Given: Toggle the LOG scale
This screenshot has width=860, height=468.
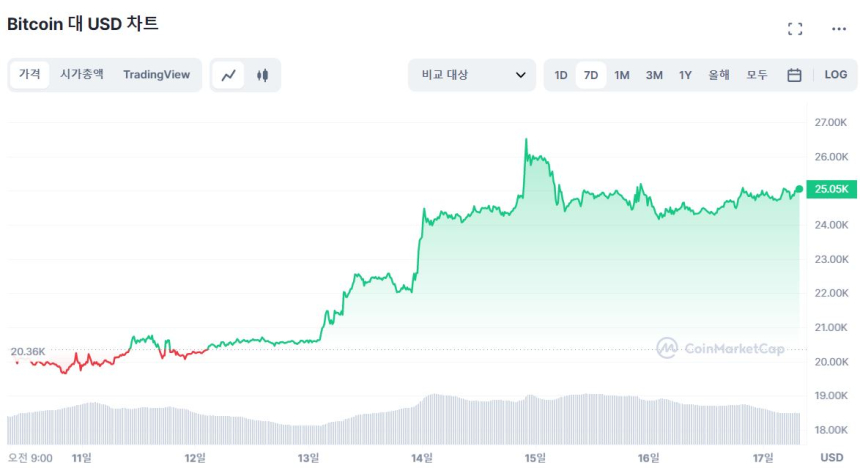Looking at the screenshot, I should tap(835, 75).
